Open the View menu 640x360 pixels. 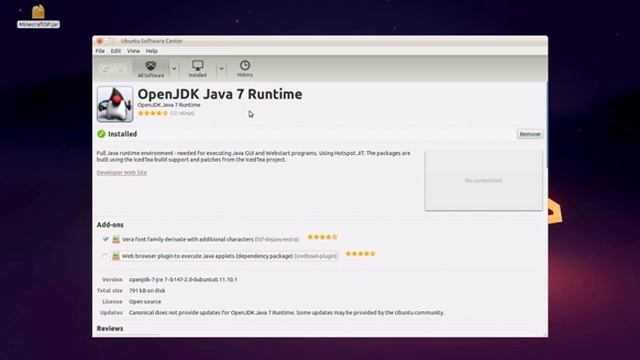[x=133, y=51]
